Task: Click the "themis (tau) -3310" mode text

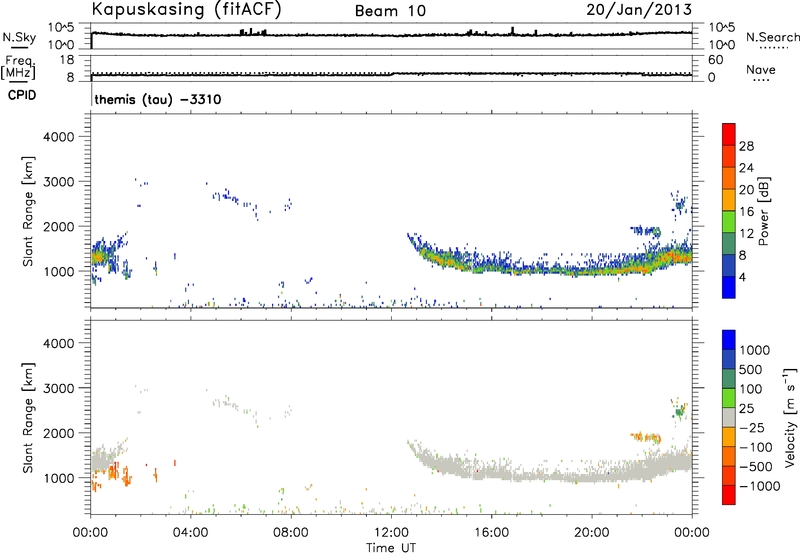Action: point(158,99)
